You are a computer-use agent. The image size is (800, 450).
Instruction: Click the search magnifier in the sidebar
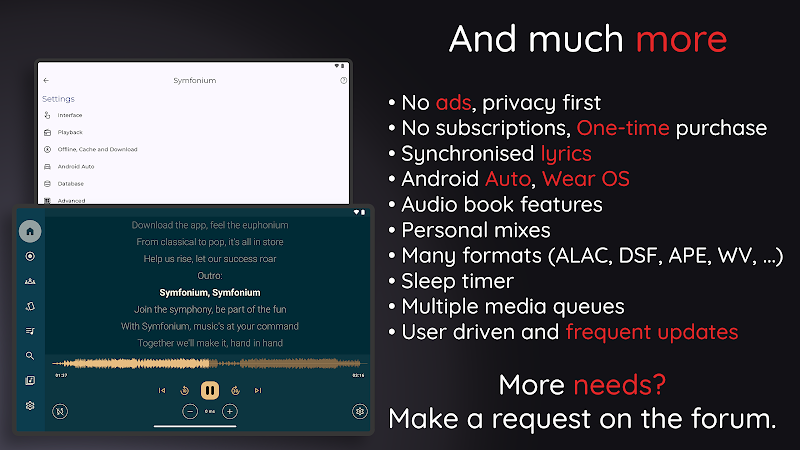pos(30,355)
